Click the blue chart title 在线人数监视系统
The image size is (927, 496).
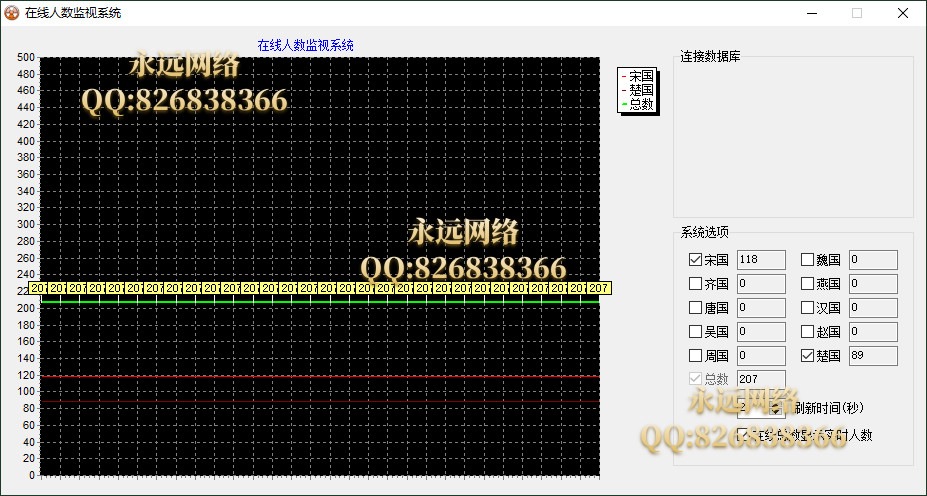pyautogui.click(x=305, y=45)
